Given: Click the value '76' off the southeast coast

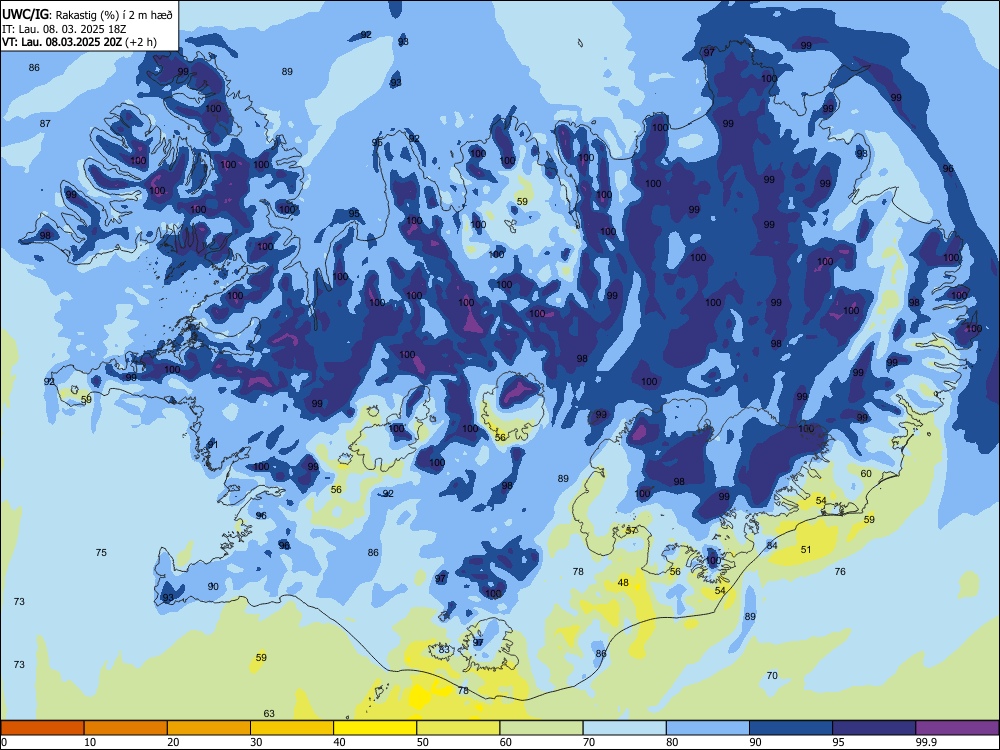Looking at the screenshot, I should coord(841,571).
